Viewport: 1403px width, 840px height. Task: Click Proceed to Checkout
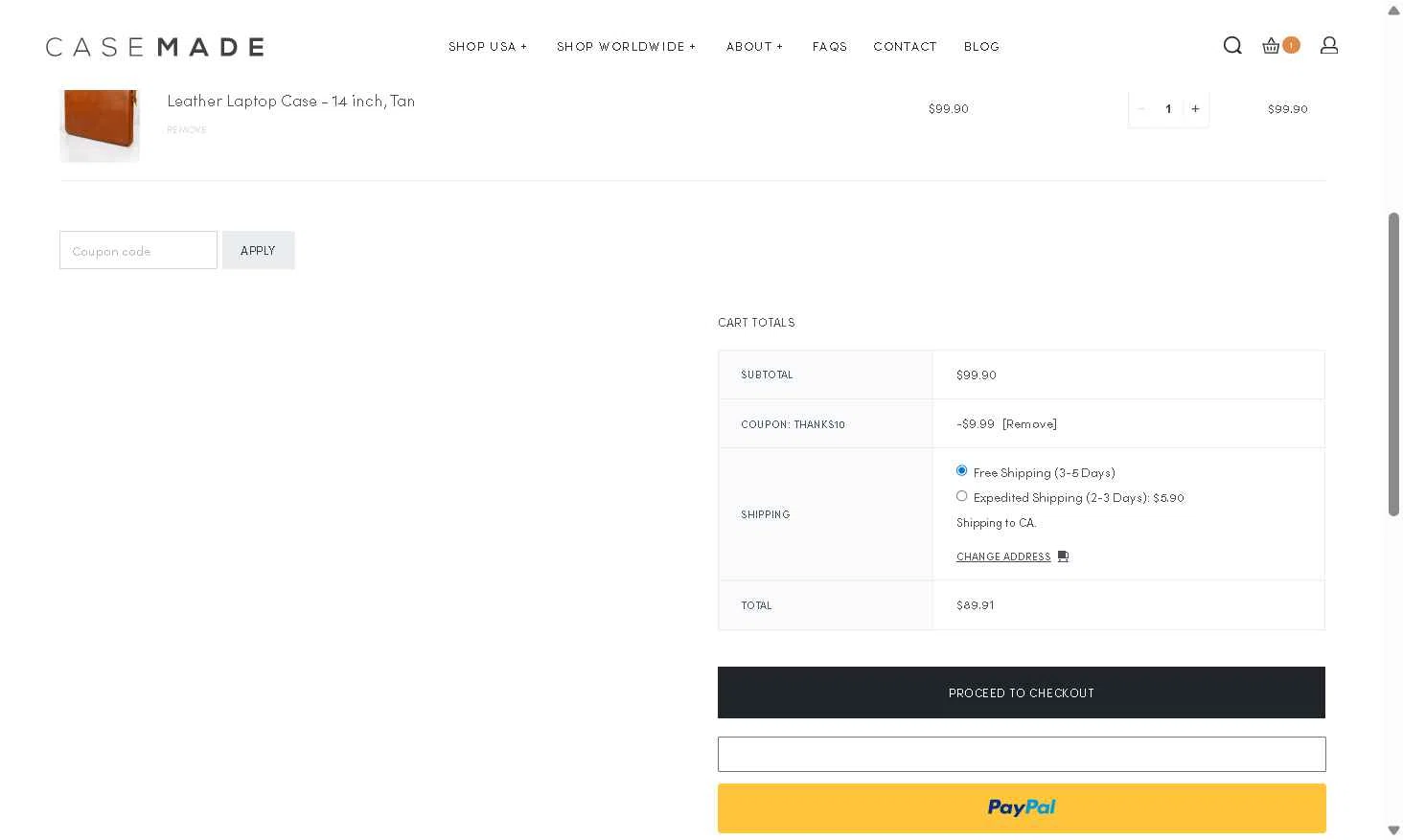(1022, 692)
